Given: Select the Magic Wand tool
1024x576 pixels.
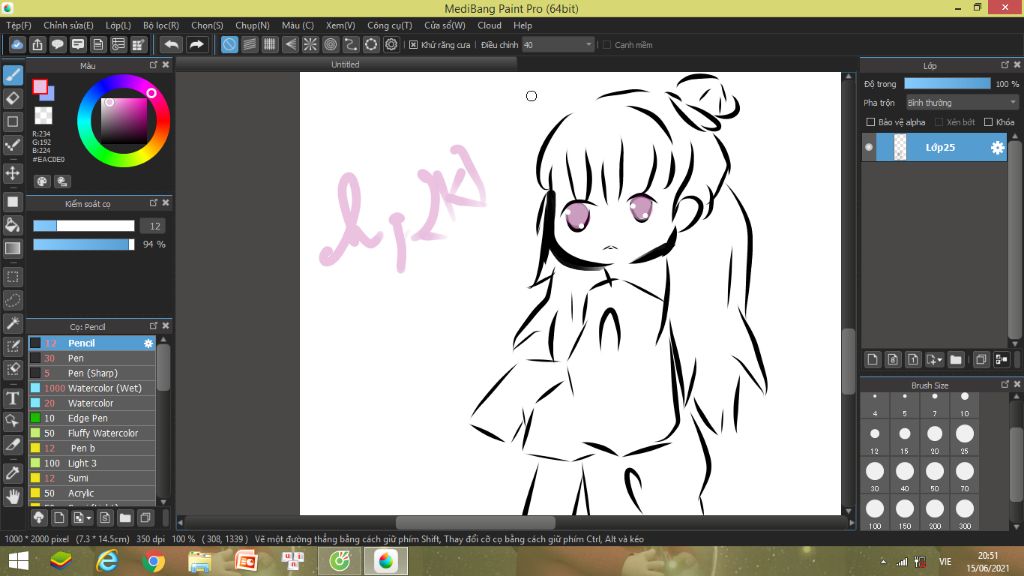Looking at the screenshot, I should [x=12, y=323].
